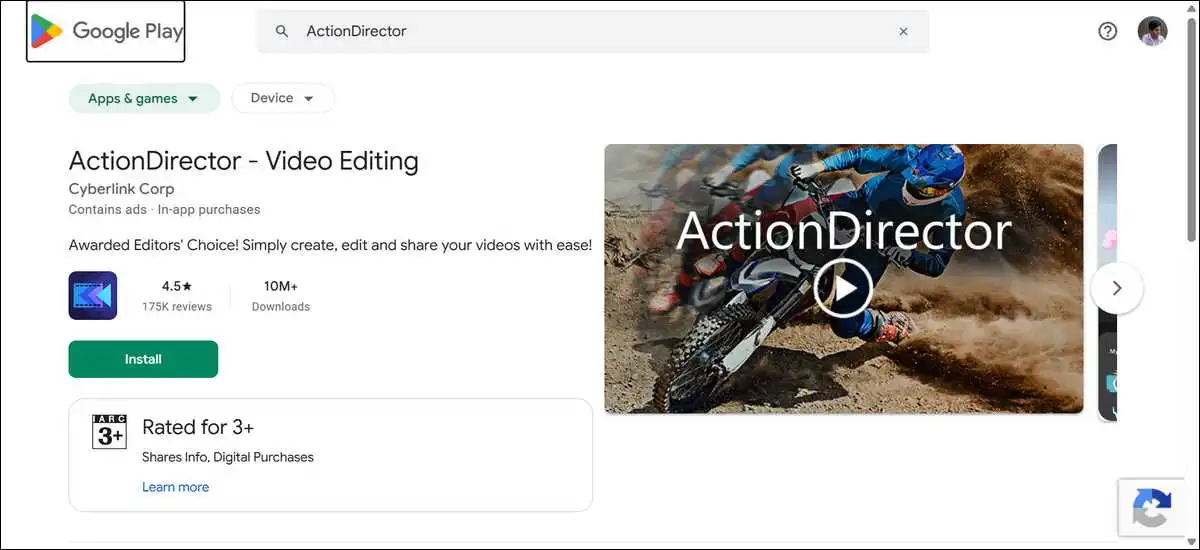
Task: Follow the Learn more link
Action: (175, 487)
